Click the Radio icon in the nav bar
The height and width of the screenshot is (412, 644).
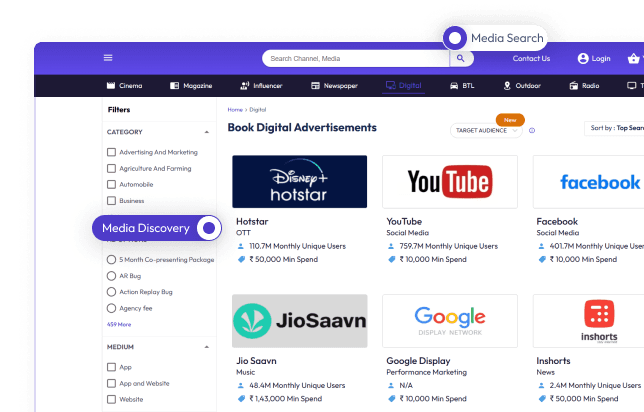point(574,85)
